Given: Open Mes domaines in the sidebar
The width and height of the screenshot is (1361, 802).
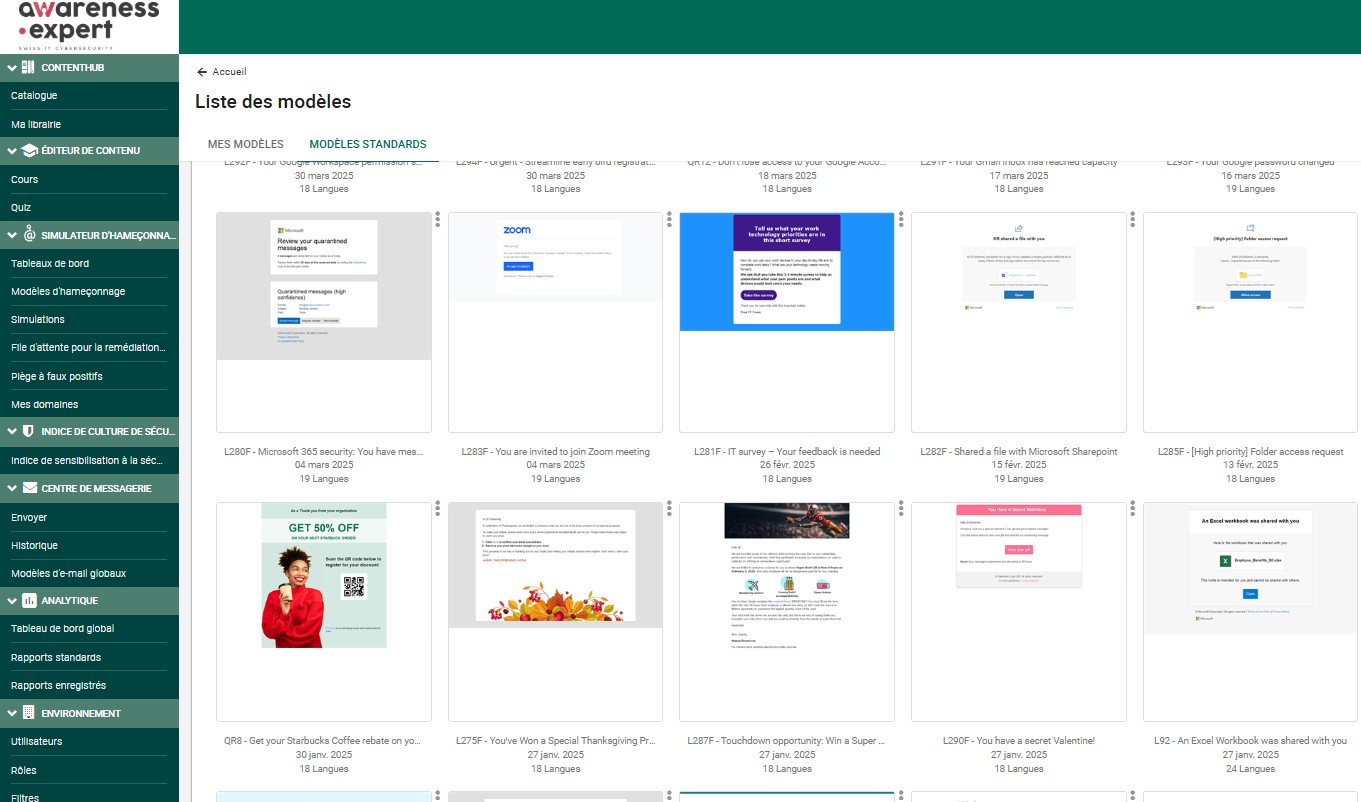Looking at the screenshot, I should point(44,405).
